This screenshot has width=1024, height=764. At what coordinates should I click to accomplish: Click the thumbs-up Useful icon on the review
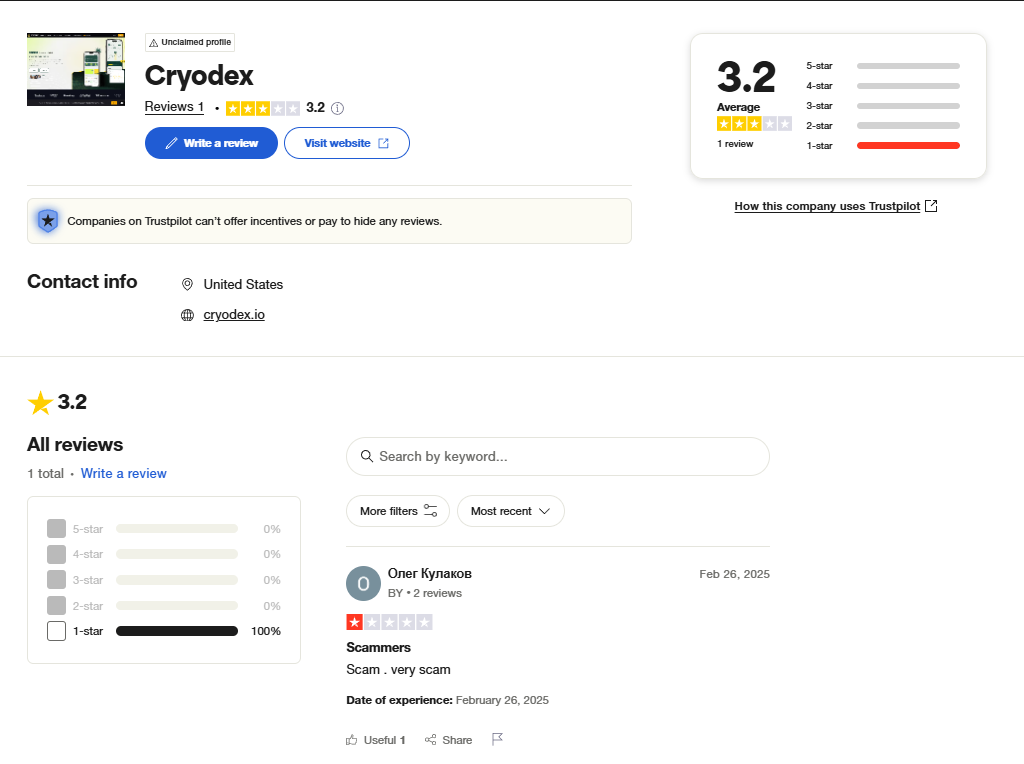click(x=352, y=739)
